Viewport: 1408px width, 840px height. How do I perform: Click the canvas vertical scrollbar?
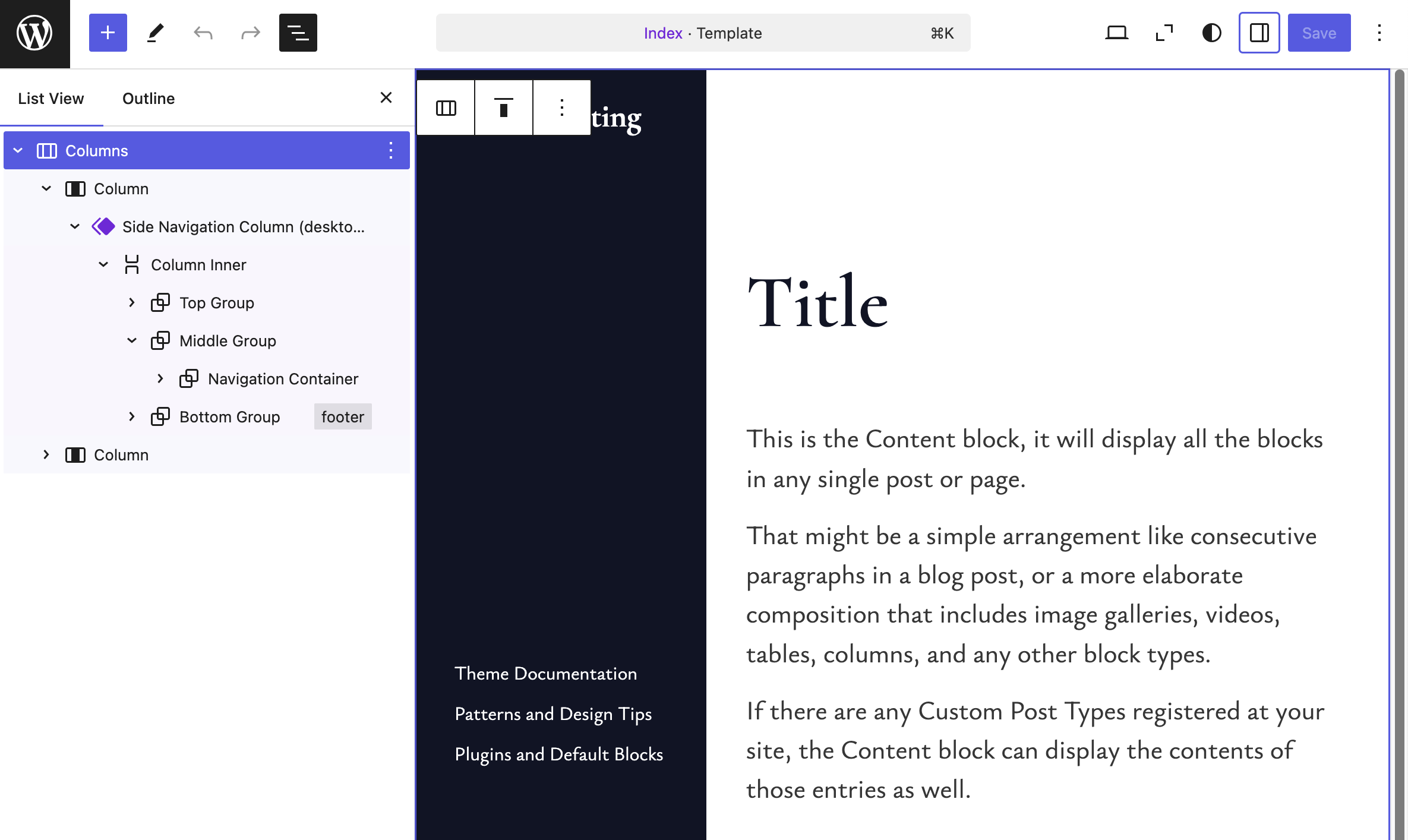[1399, 416]
